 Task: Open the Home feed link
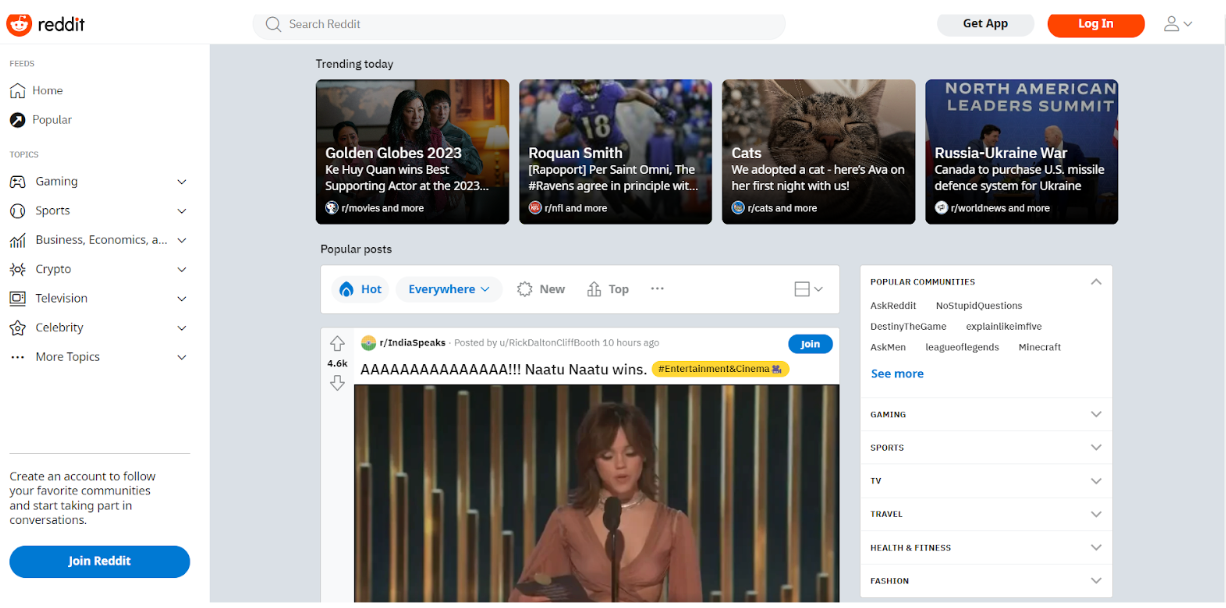click(x=47, y=90)
